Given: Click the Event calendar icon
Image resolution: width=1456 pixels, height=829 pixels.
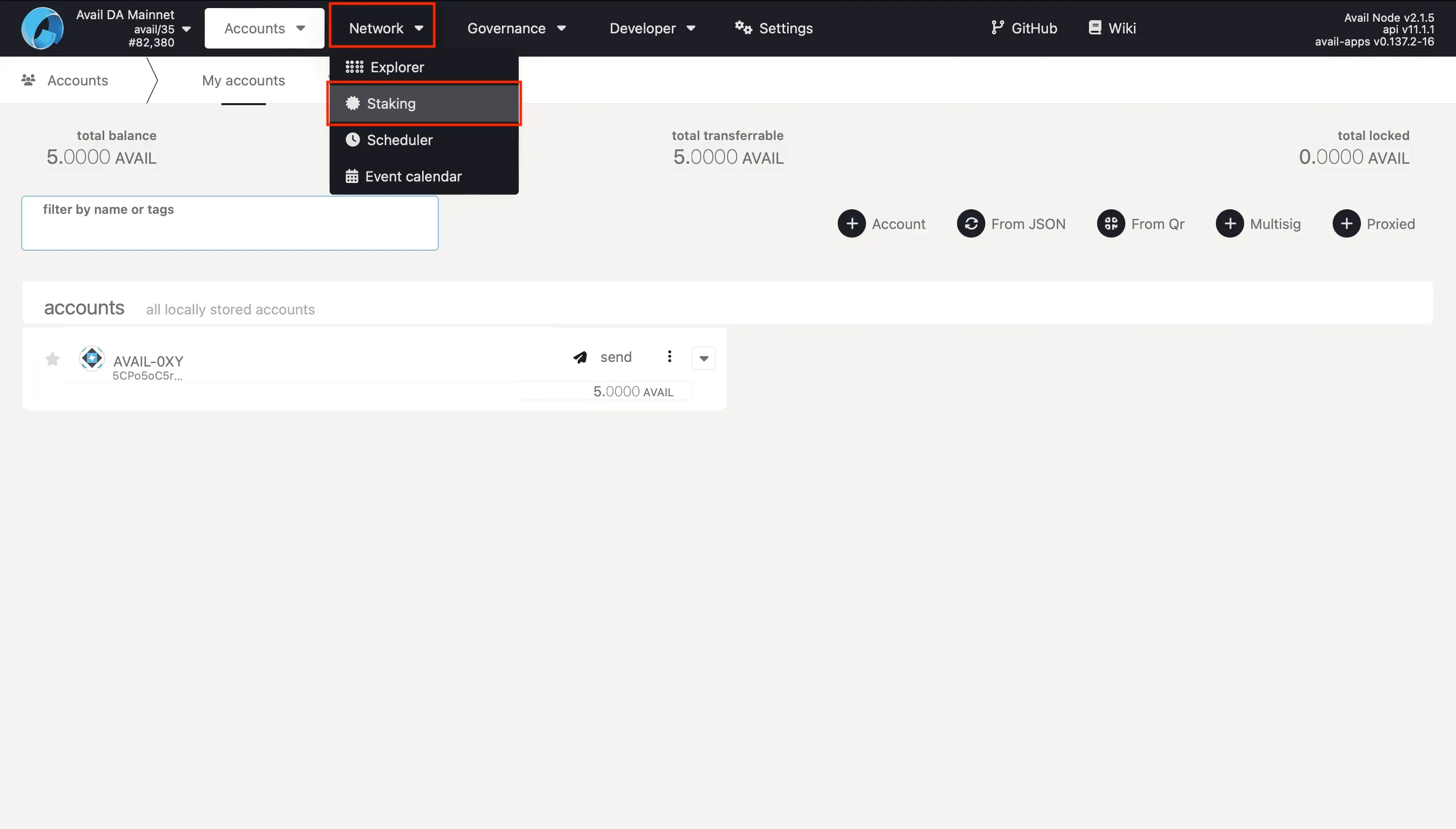Looking at the screenshot, I should 352,176.
